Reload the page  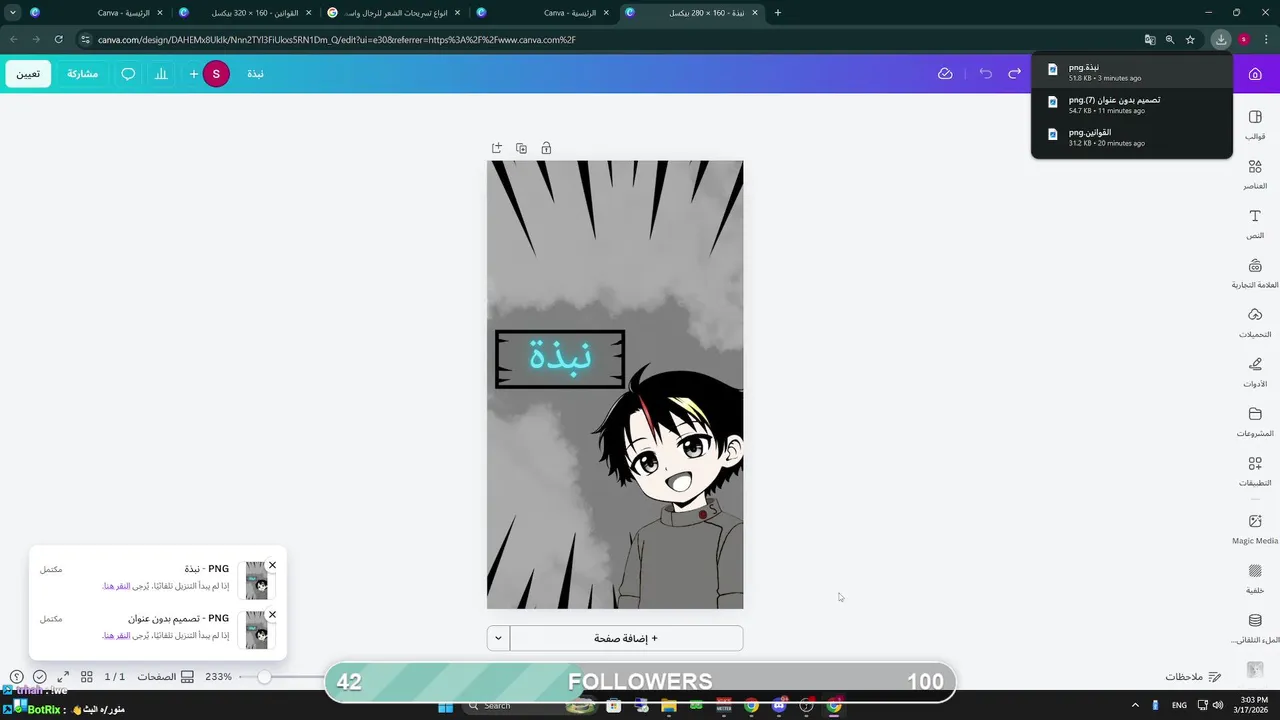59,40
